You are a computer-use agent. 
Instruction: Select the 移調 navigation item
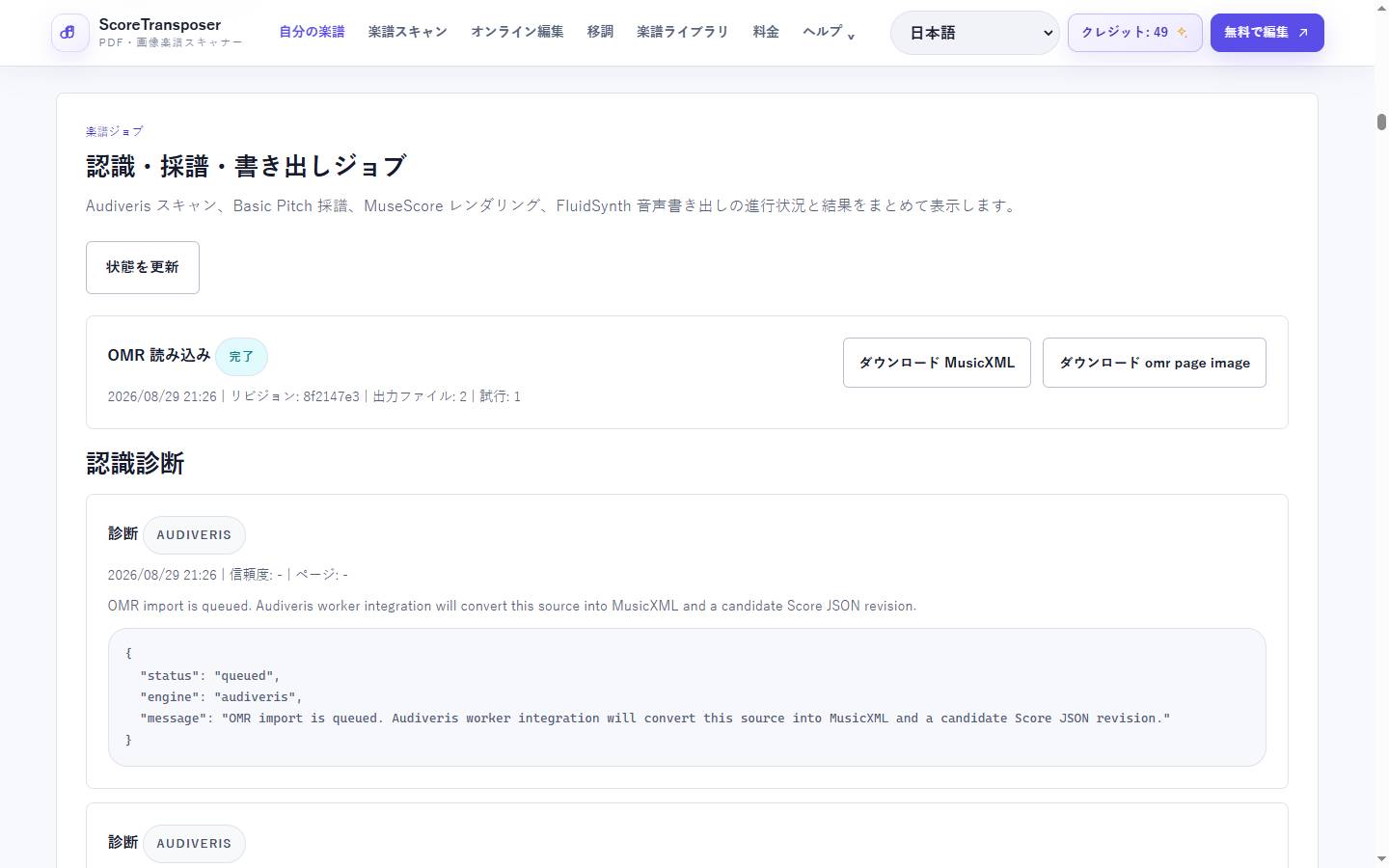click(600, 32)
